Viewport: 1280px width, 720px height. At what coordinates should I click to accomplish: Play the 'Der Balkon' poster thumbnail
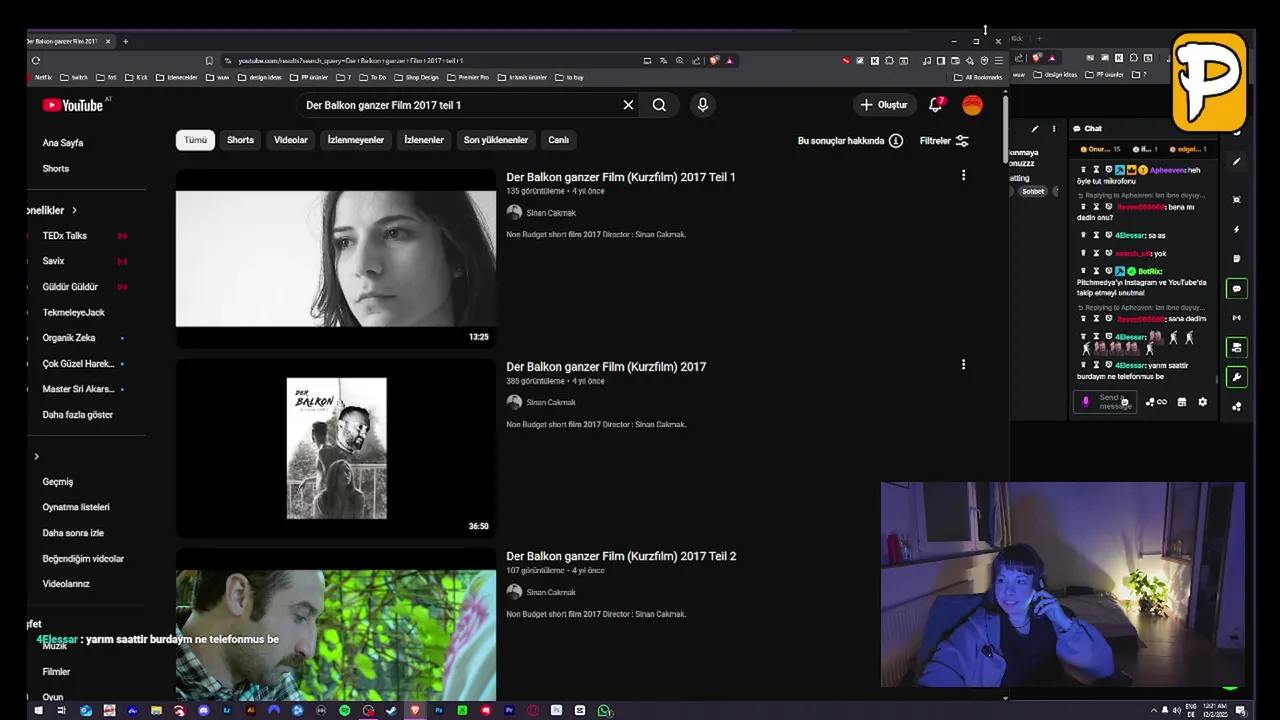click(x=336, y=448)
